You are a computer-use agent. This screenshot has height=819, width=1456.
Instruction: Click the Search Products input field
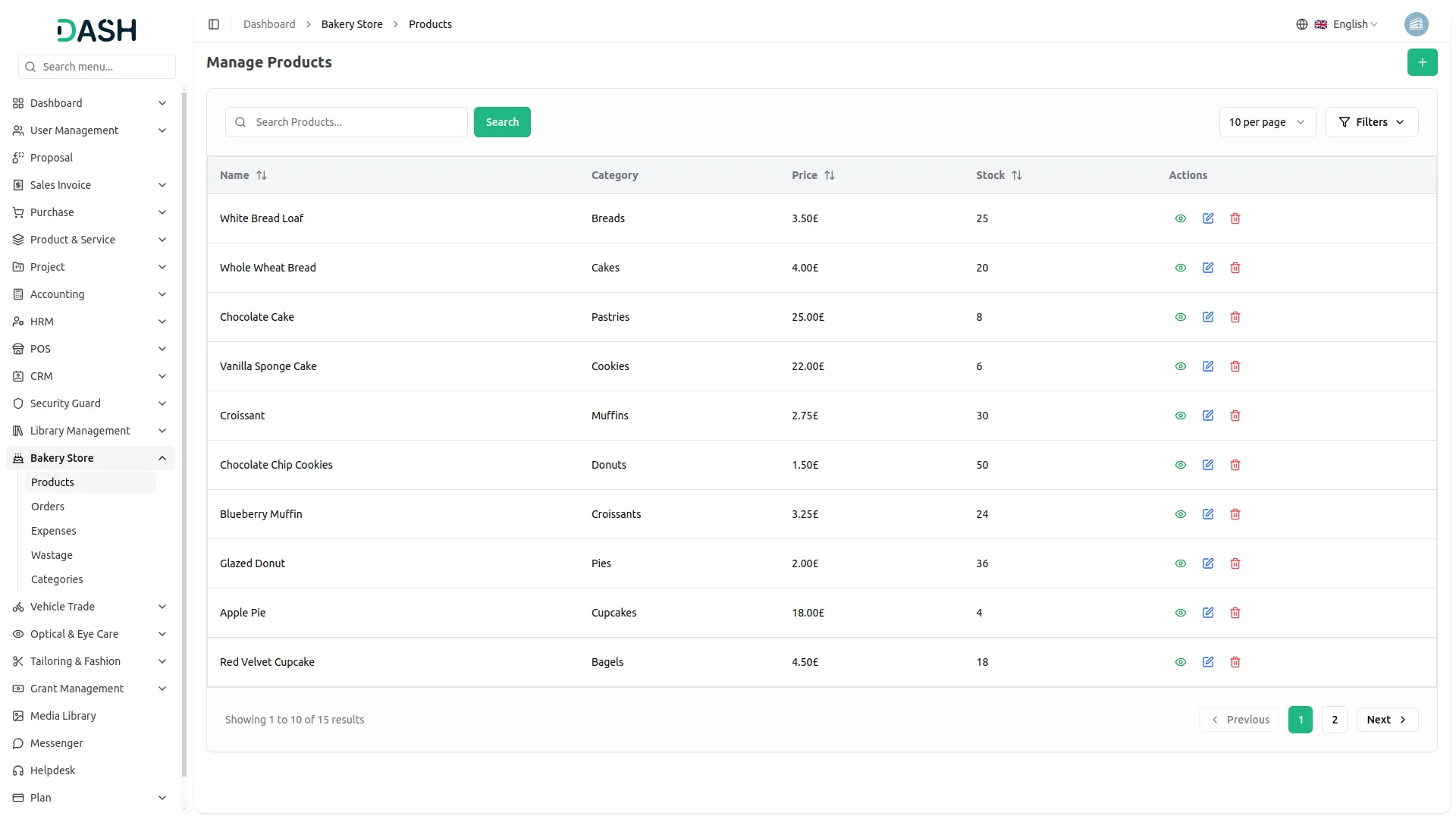(x=356, y=122)
